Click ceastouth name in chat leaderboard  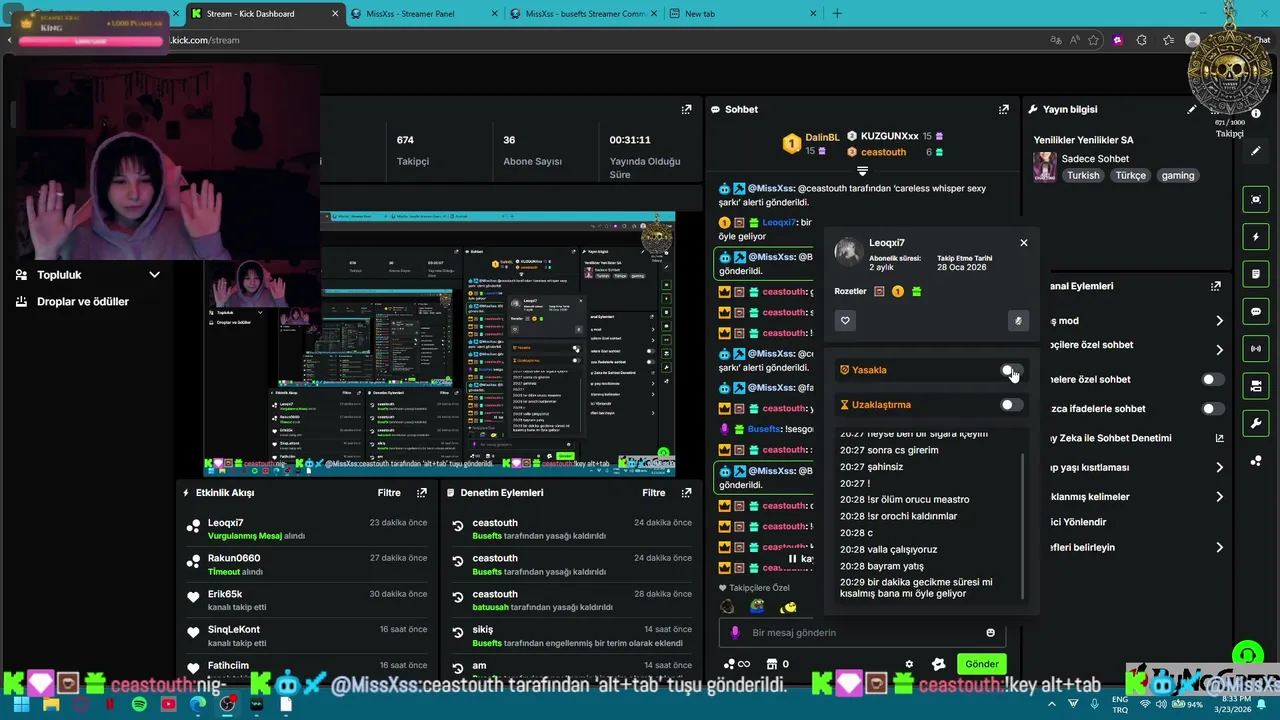pos(883,152)
